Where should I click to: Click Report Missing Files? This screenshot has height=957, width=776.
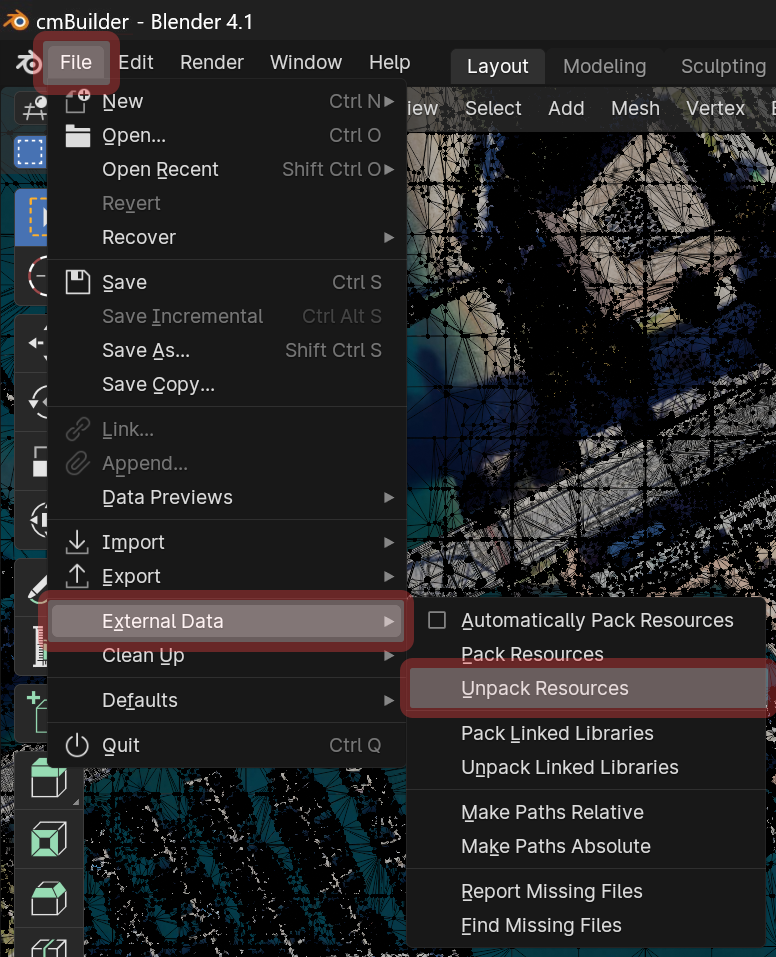pos(586,892)
